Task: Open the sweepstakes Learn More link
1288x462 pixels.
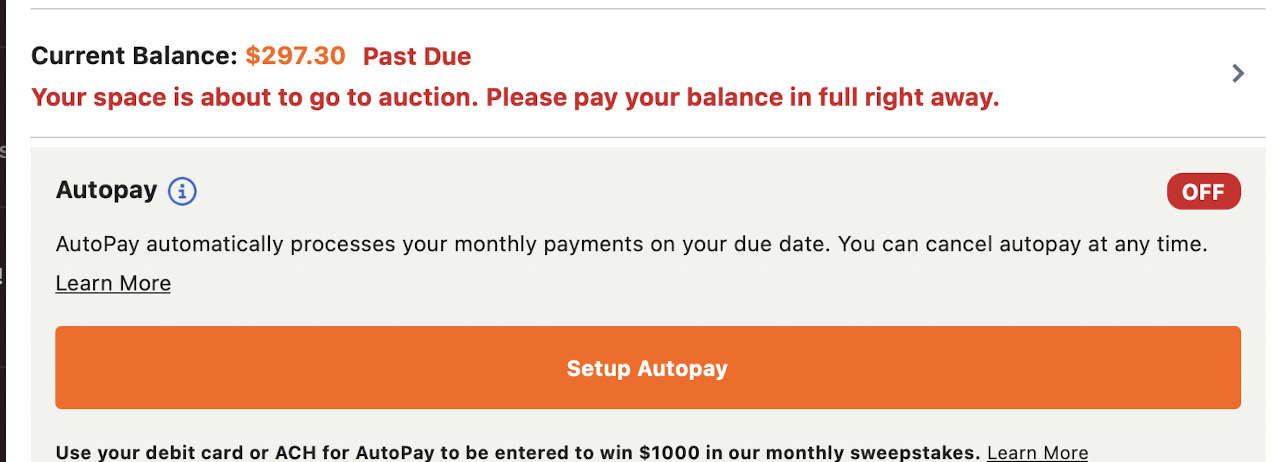Action: (x=1037, y=453)
